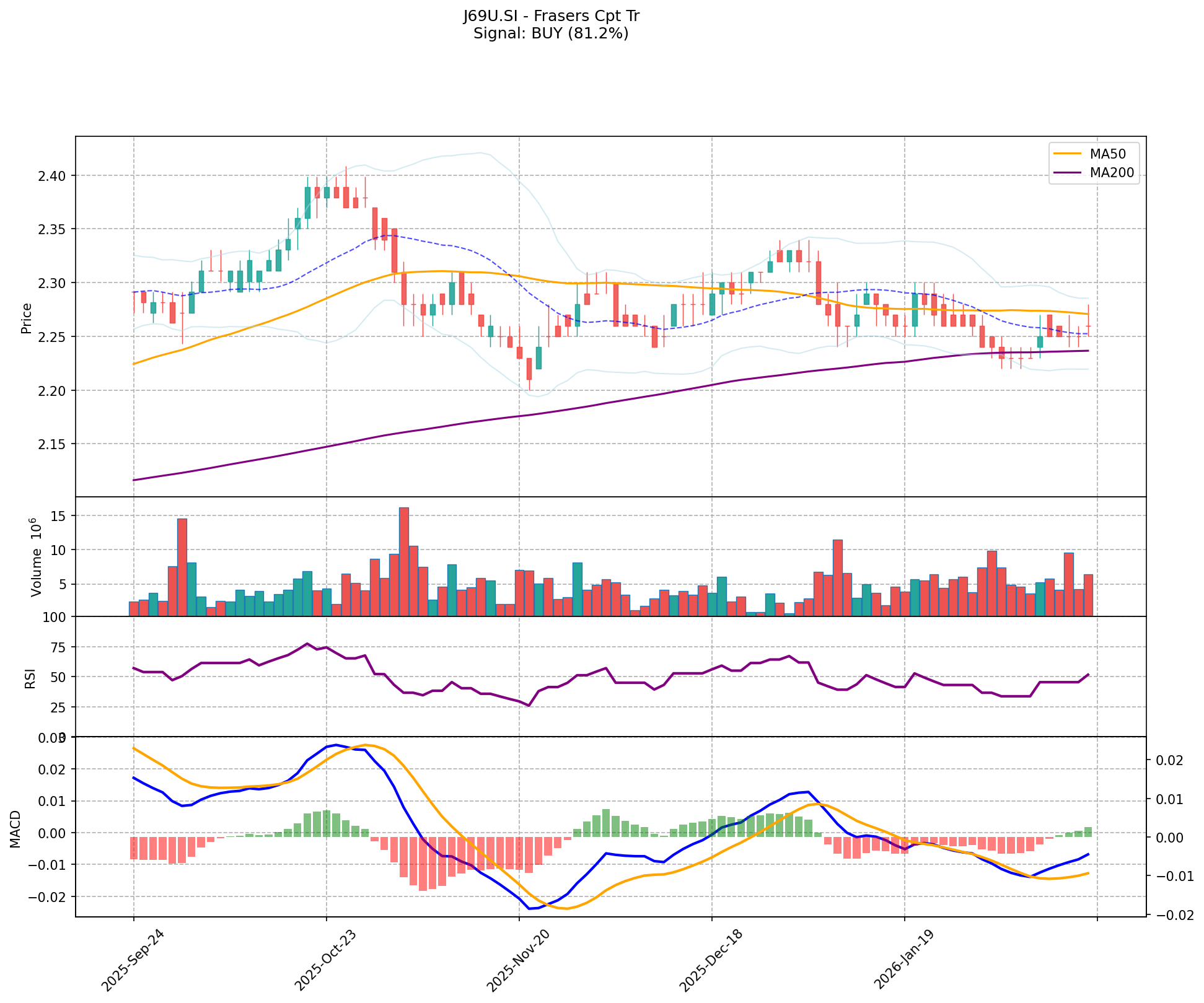
Task: Click the Signal: BUY (81.2%) text
Action: coord(551,33)
